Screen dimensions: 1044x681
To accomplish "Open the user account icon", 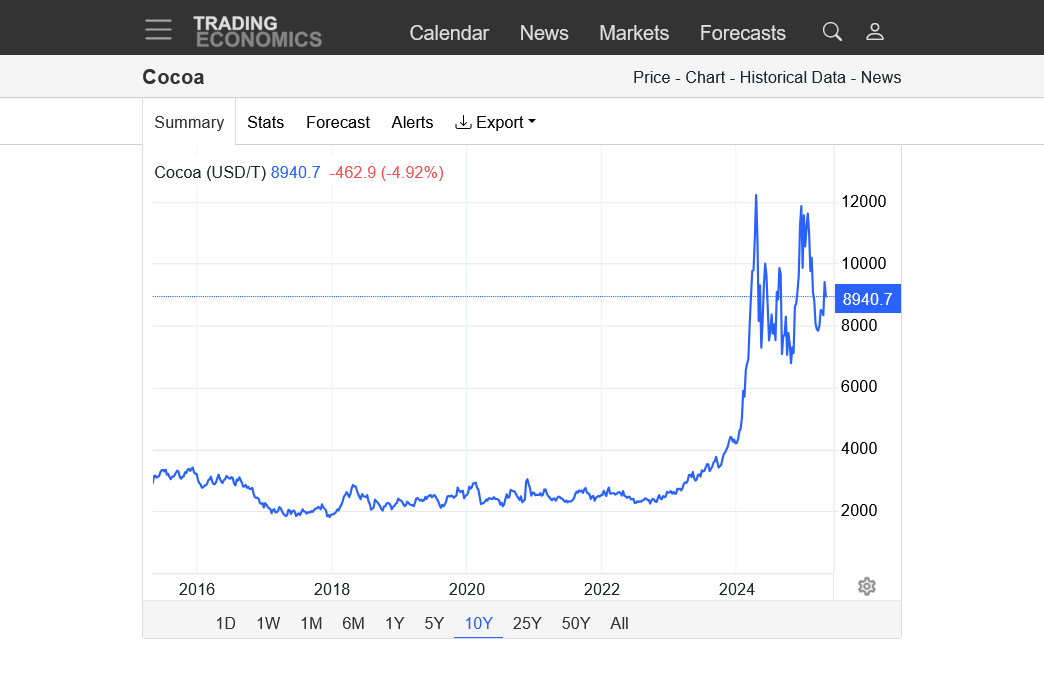I will (x=875, y=32).
